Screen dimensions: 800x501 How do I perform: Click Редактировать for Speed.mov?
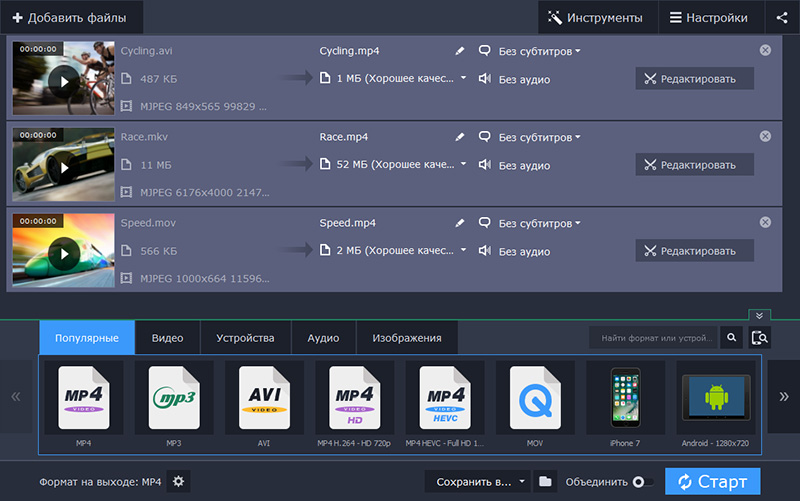pyautogui.click(x=694, y=252)
